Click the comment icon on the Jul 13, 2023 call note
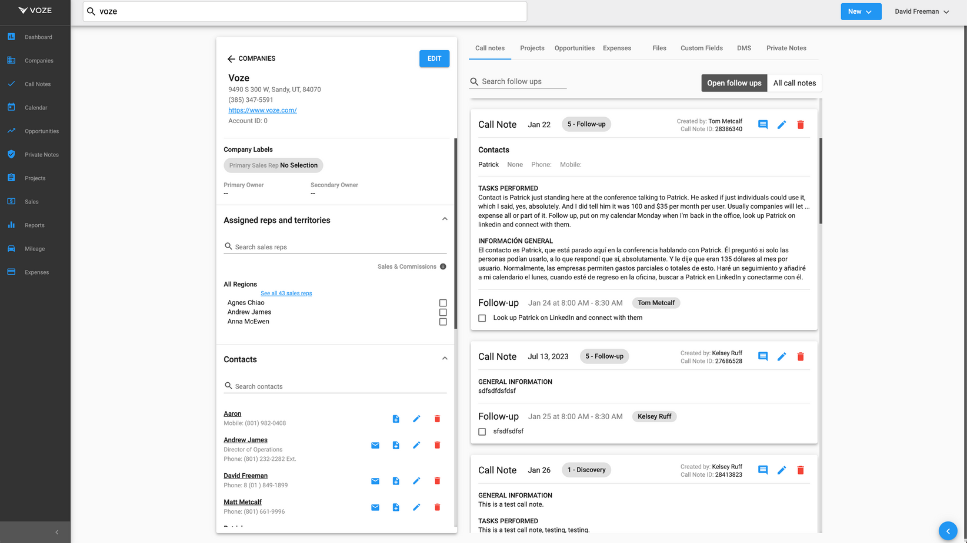The height and width of the screenshot is (543, 967). (763, 357)
